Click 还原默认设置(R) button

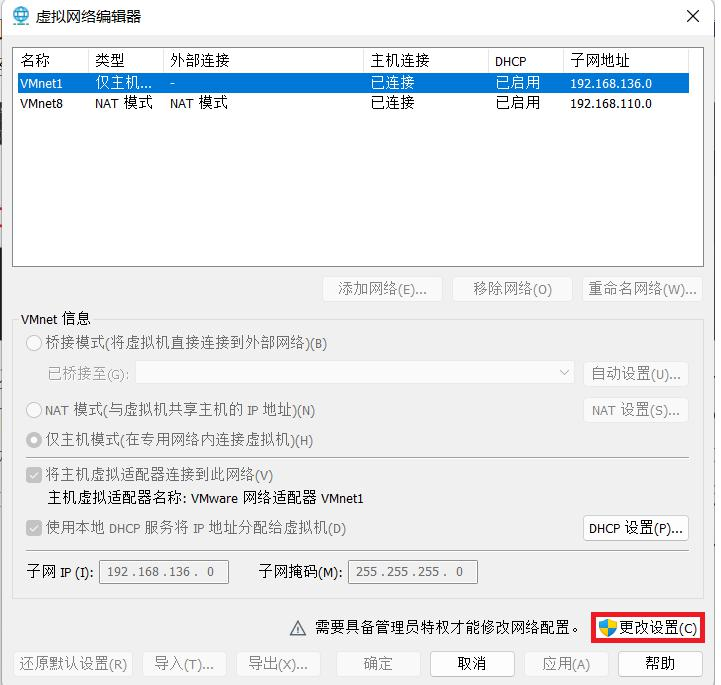coord(73,664)
